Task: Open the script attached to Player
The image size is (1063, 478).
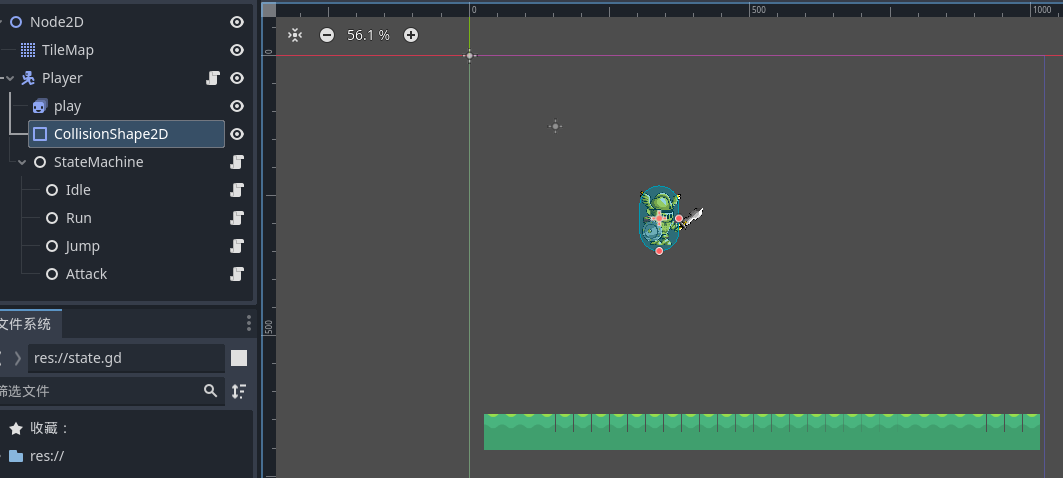Action: coord(213,78)
